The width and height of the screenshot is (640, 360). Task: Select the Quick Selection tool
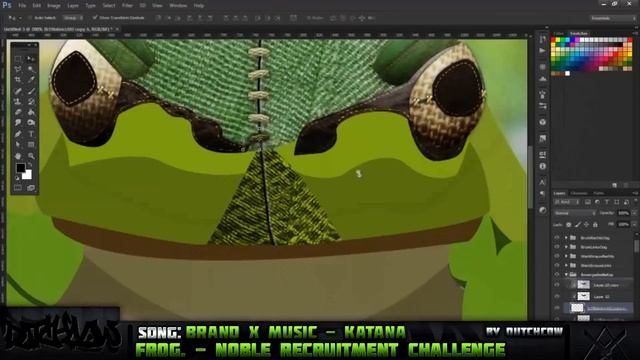pos(31,69)
